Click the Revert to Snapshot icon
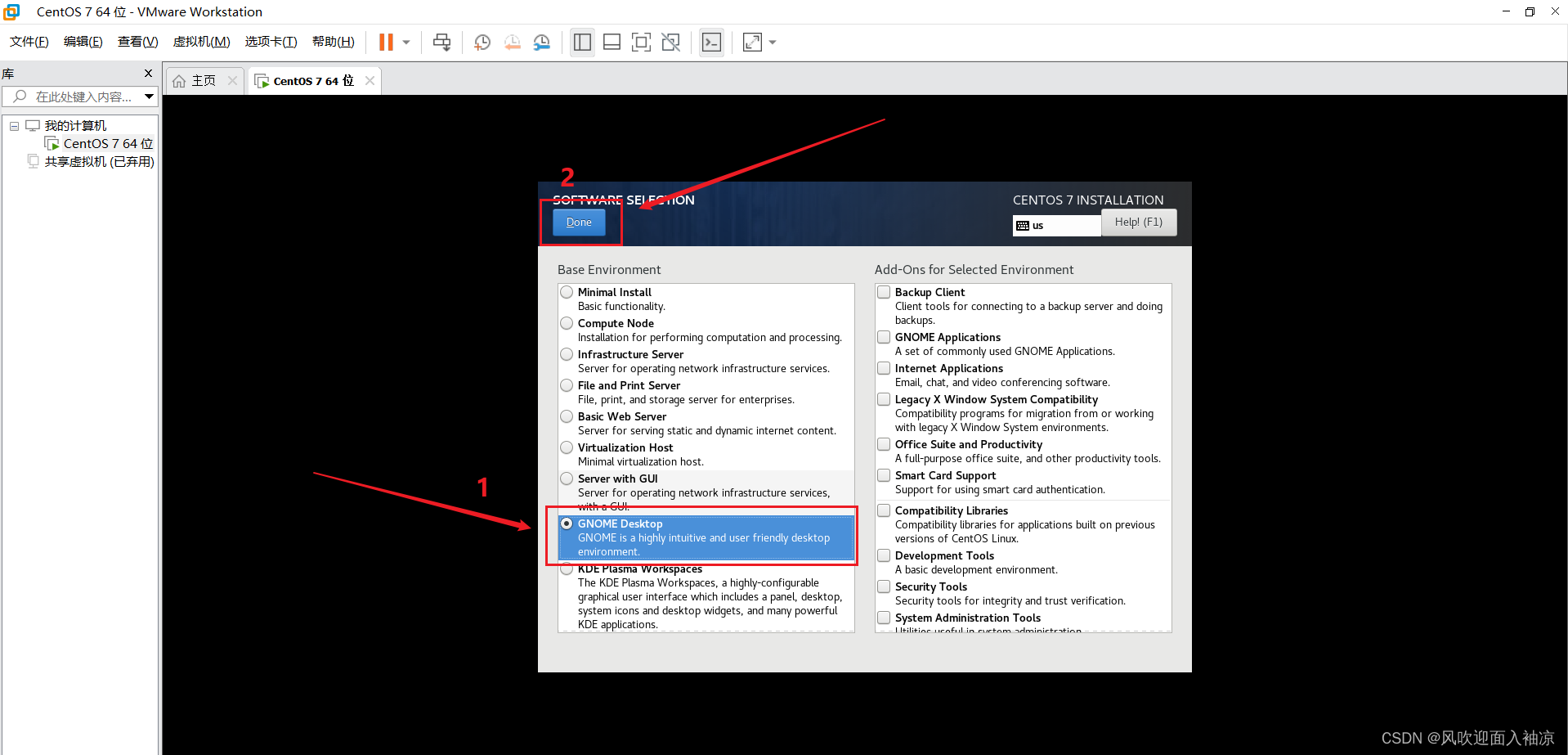Screen dimensions: 1568x755 pyautogui.click(x=512, y=43)
